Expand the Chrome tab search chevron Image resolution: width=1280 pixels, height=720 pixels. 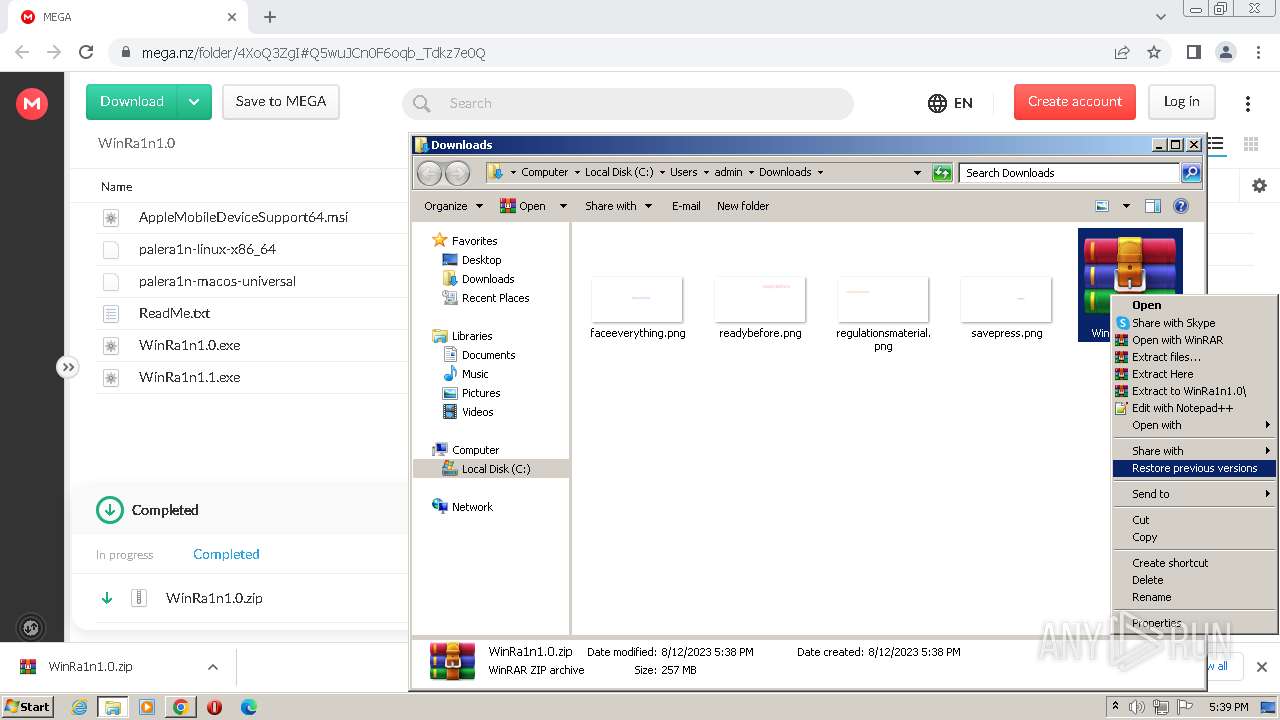tap(1161, 17)
